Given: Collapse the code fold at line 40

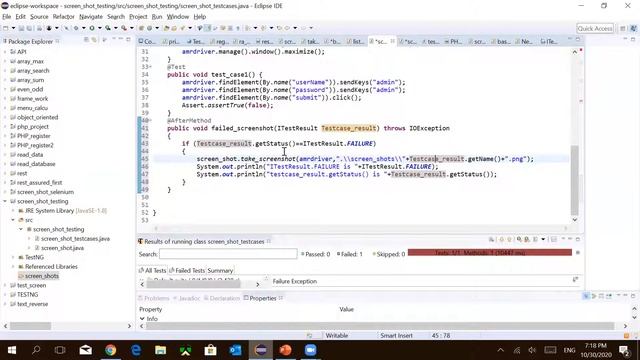Looking at the screenshot, I should pyautogui.click(x=150, y=120).
